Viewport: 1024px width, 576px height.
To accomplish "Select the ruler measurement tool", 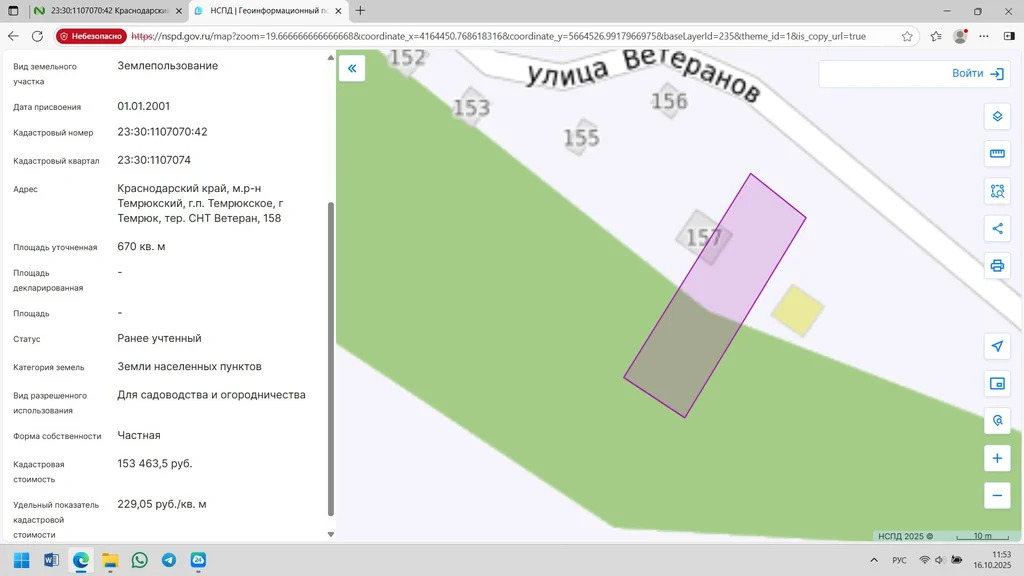I will pyautogui.click(x=996, y=154).
